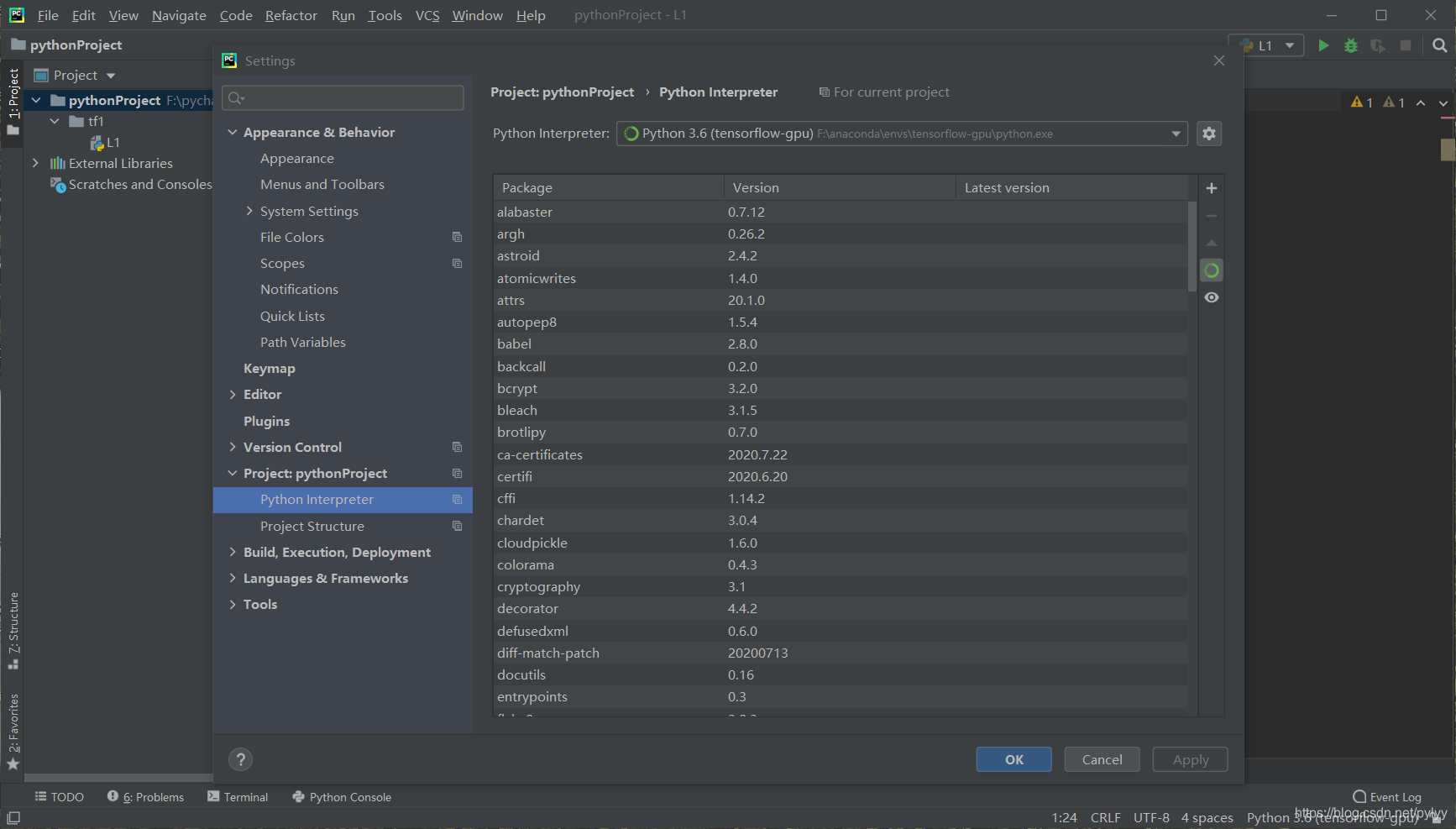Open Search Everywhere magnifier icon
The width and height of the screenshot is (1456, 829).
click(1440, 45)
